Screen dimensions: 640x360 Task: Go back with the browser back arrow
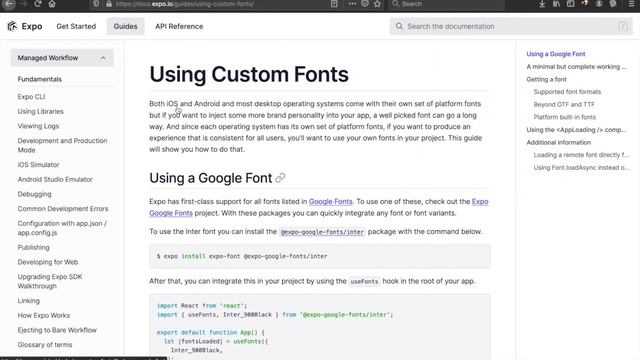[9, 4]
